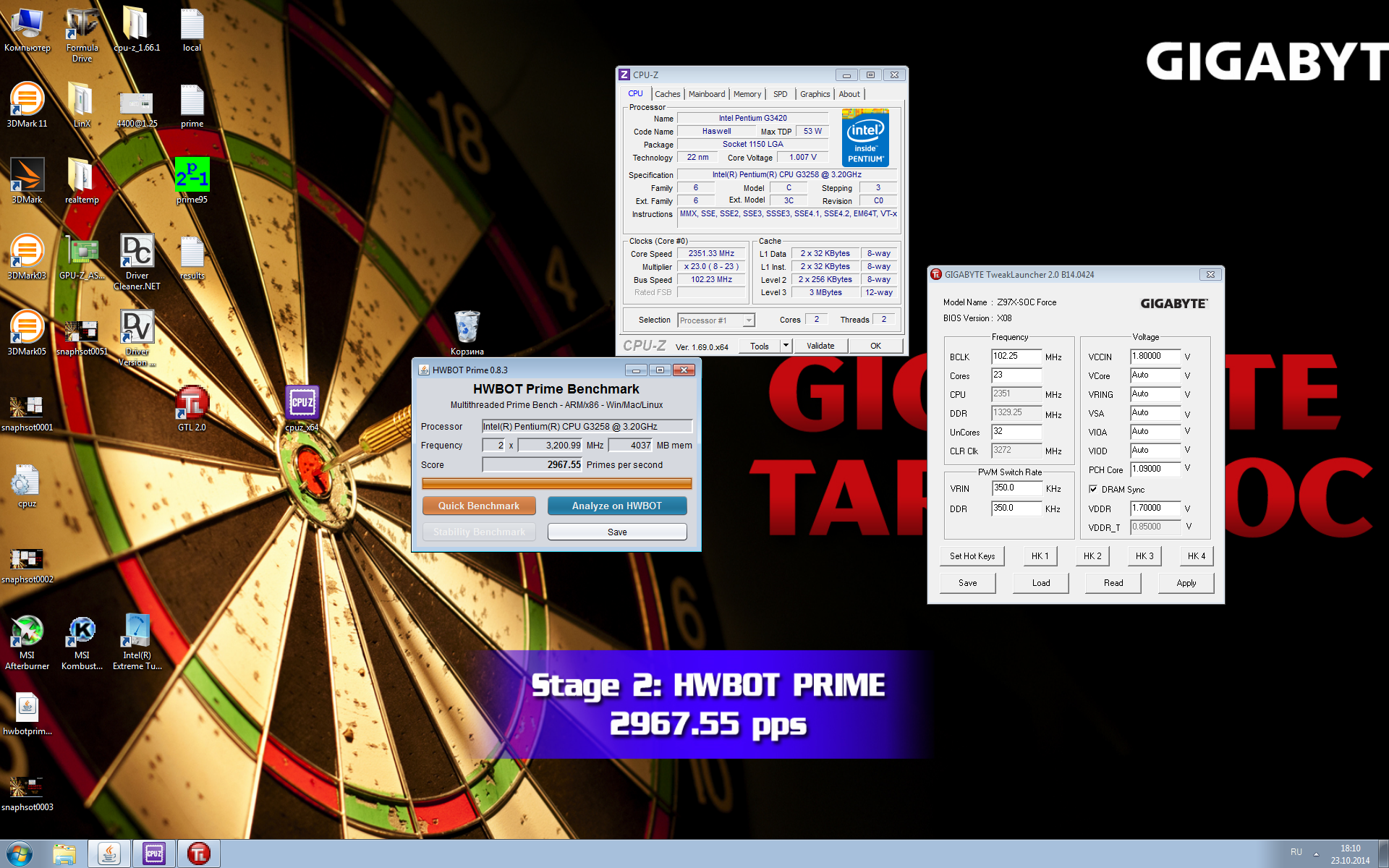
Task: Open the prime text file
Action: coord(192,106)
